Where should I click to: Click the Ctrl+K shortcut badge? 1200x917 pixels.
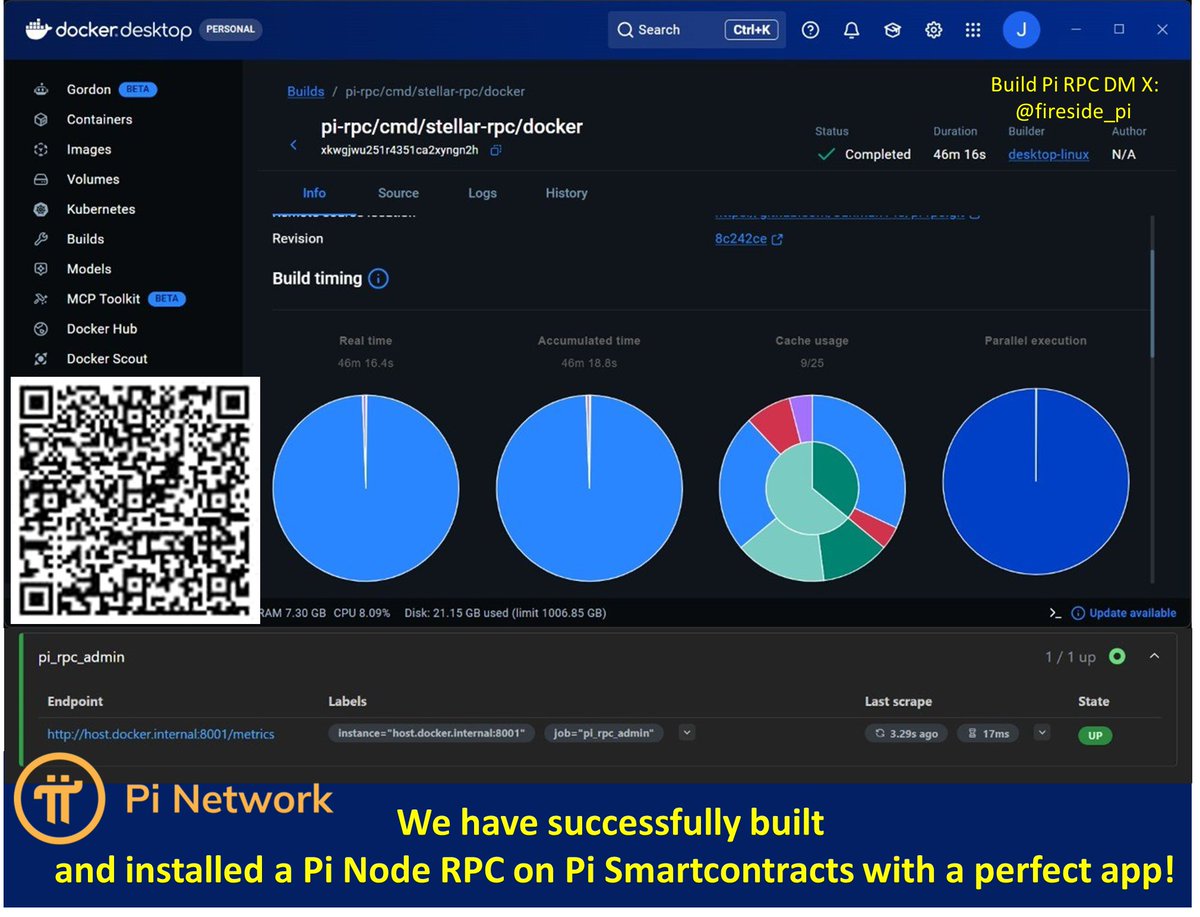[751, 30]
